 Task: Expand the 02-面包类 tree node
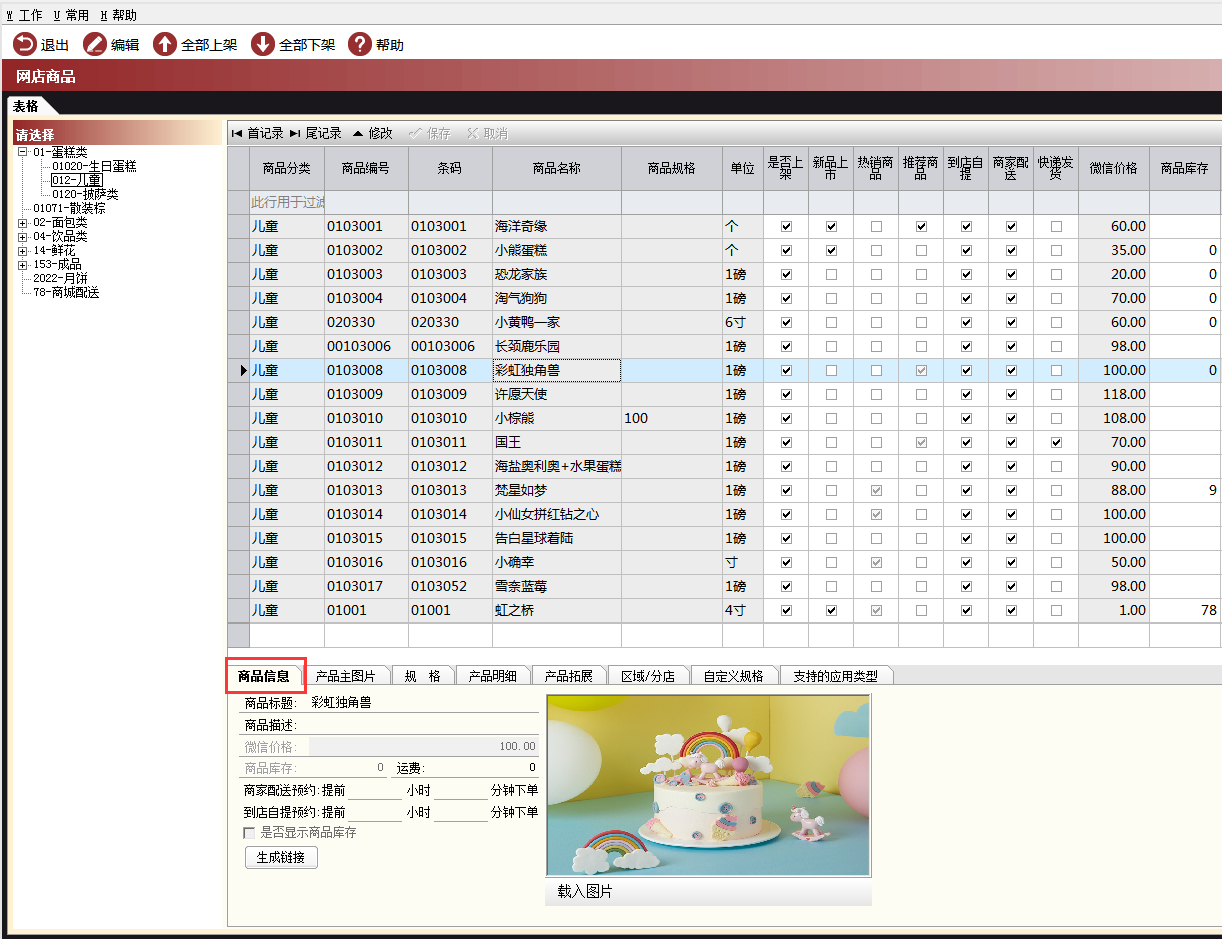coord(22,222)
